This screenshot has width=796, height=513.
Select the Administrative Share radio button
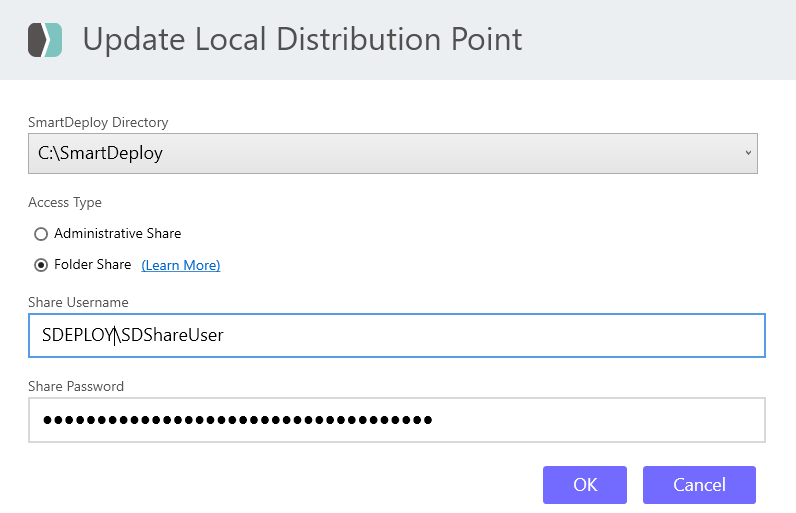click(41, 234)
